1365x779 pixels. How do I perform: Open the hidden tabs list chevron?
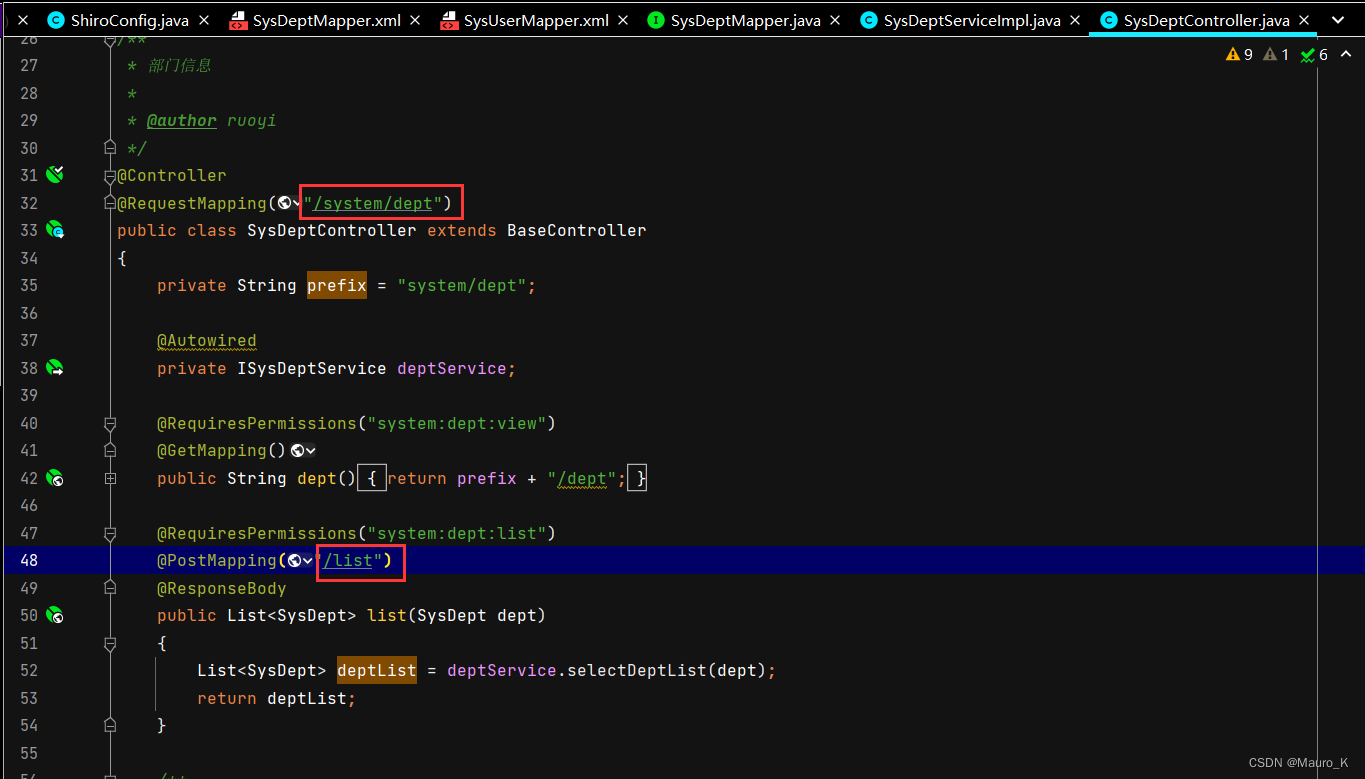[x=1338, y=20]
